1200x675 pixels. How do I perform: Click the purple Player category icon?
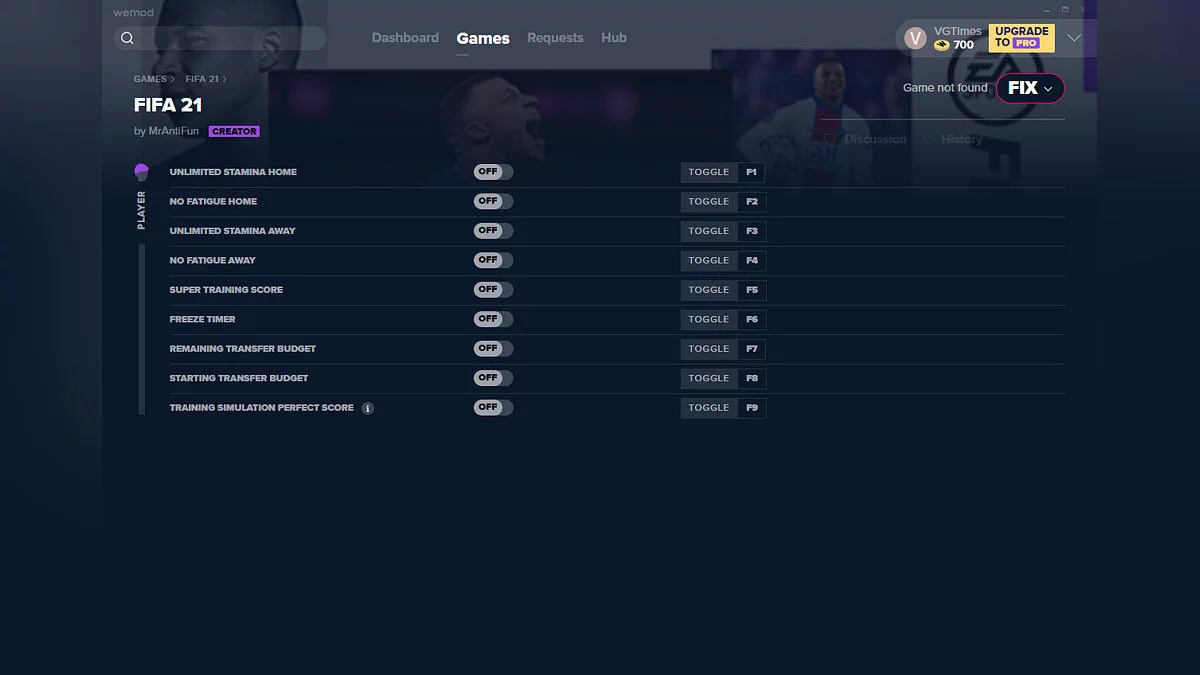[141, 172]
